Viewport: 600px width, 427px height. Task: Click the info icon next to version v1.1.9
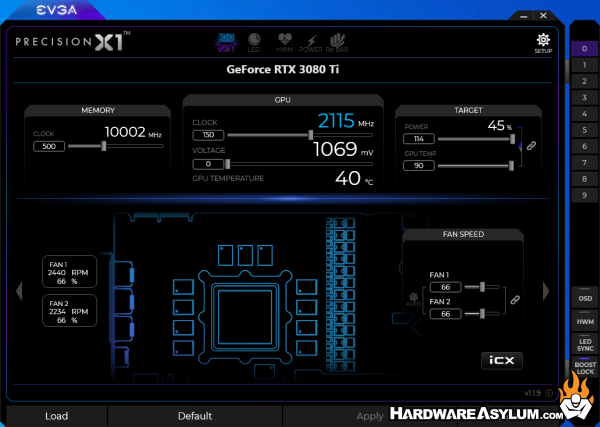point(549,393)
